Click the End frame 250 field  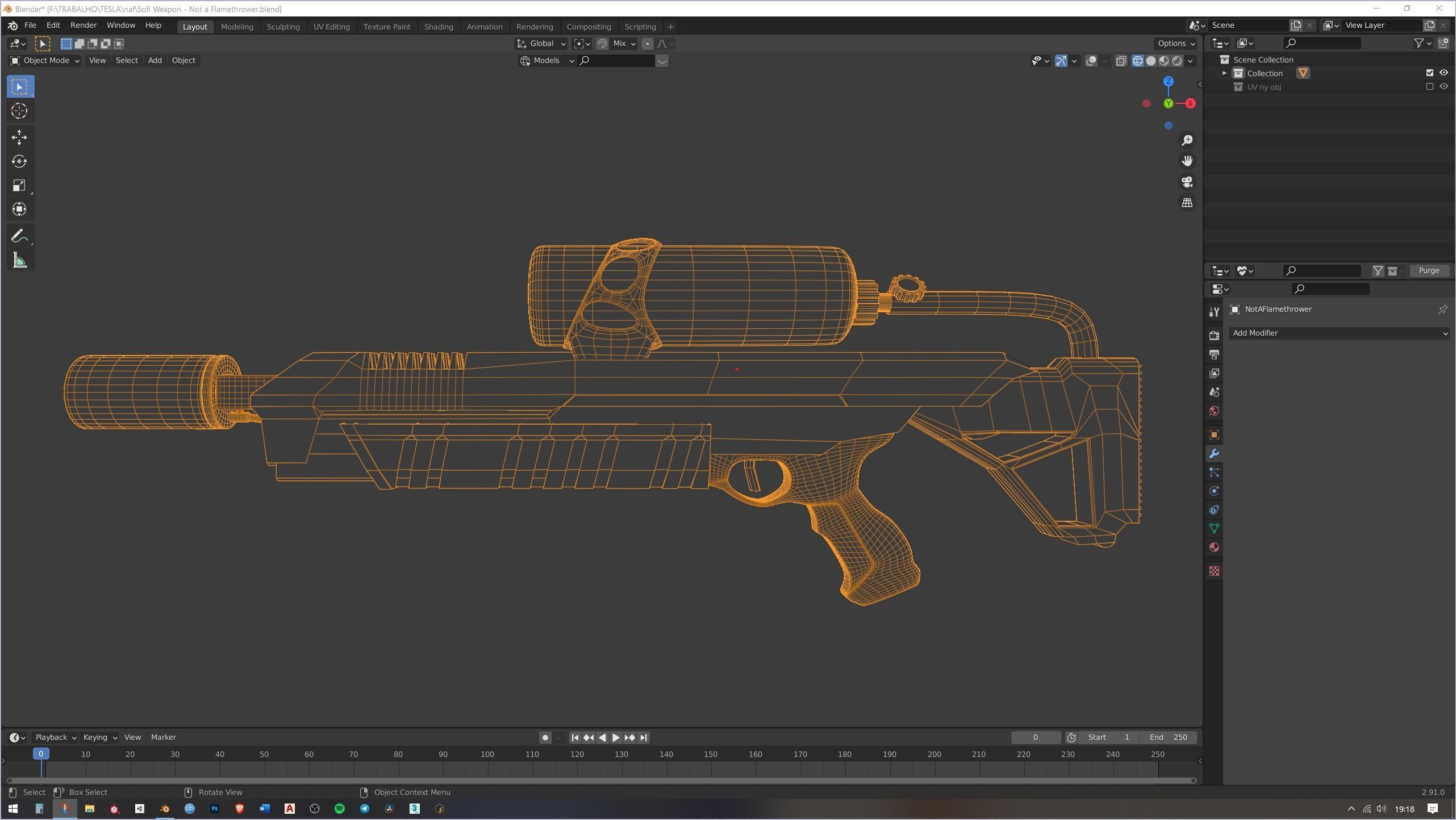(1169, 737)
